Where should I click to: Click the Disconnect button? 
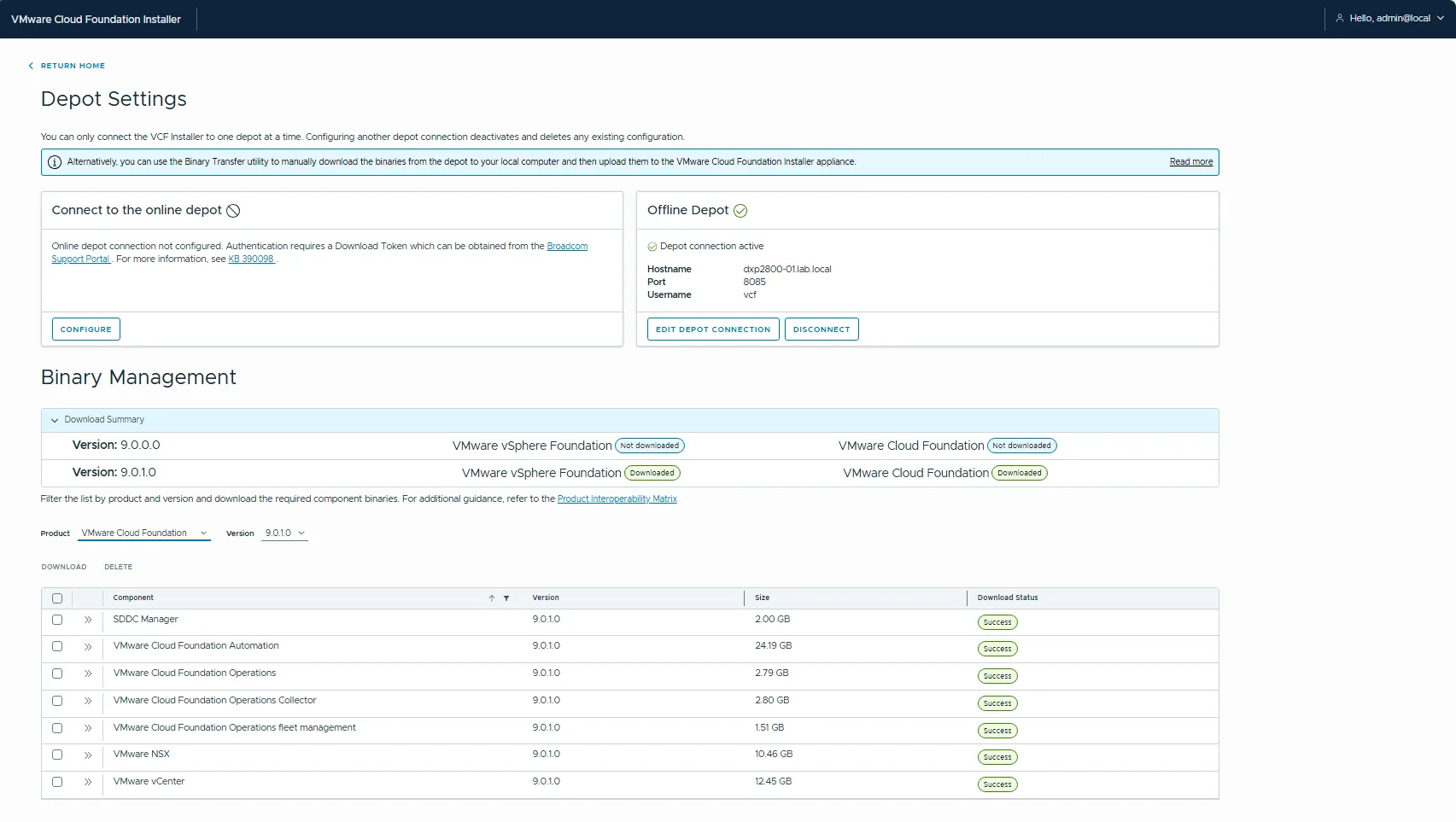(x=821, y=329)
